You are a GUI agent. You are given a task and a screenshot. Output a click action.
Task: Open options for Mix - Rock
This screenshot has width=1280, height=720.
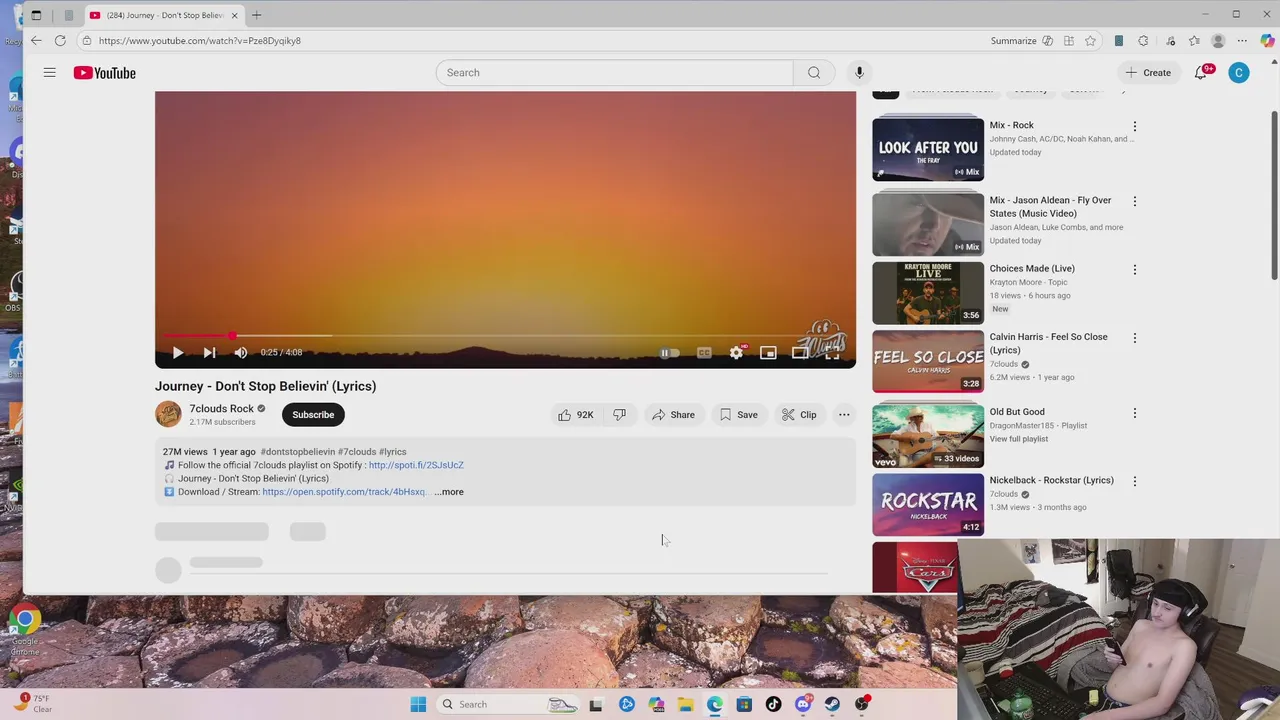pos(1134,127)
